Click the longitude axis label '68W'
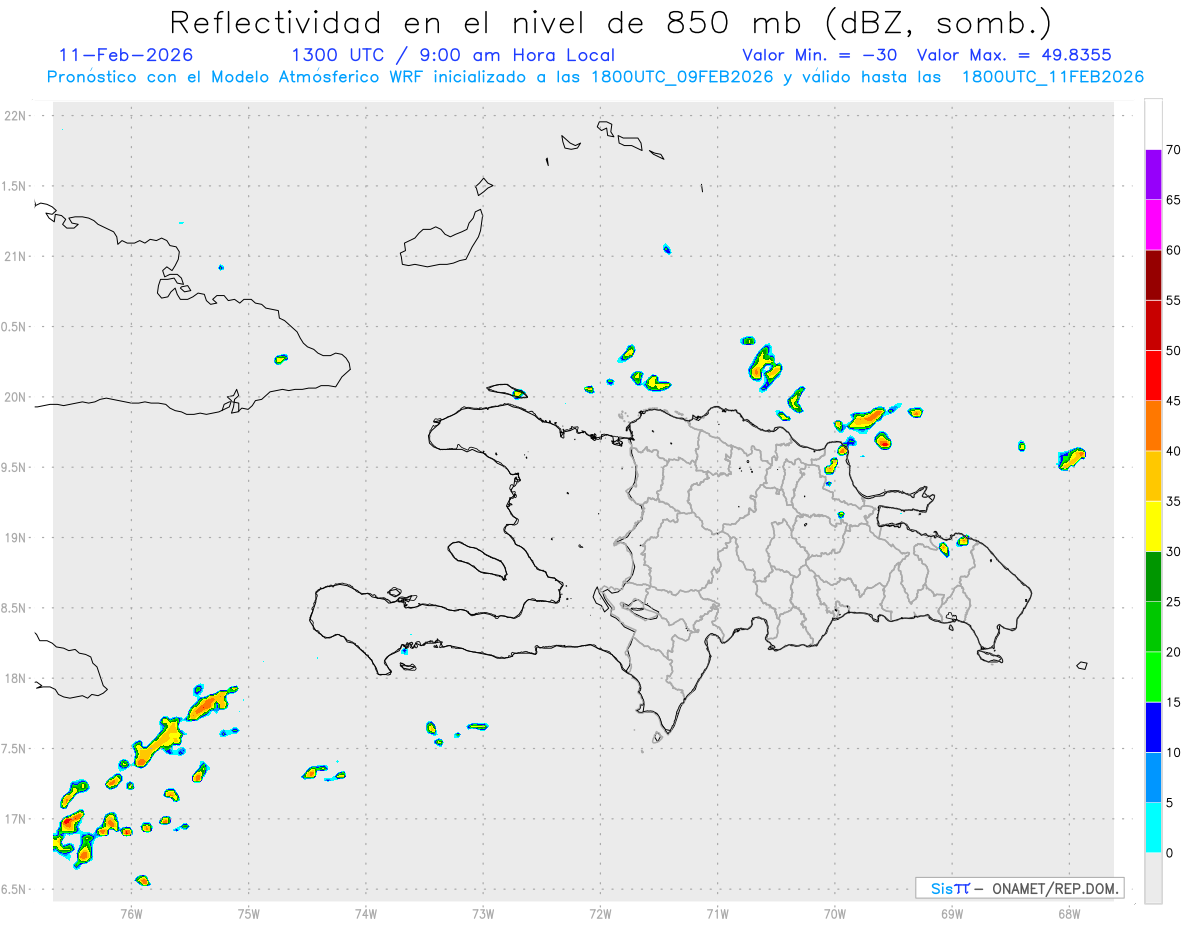This screenshot has width=1200, height=927. tap(1069, 912)
